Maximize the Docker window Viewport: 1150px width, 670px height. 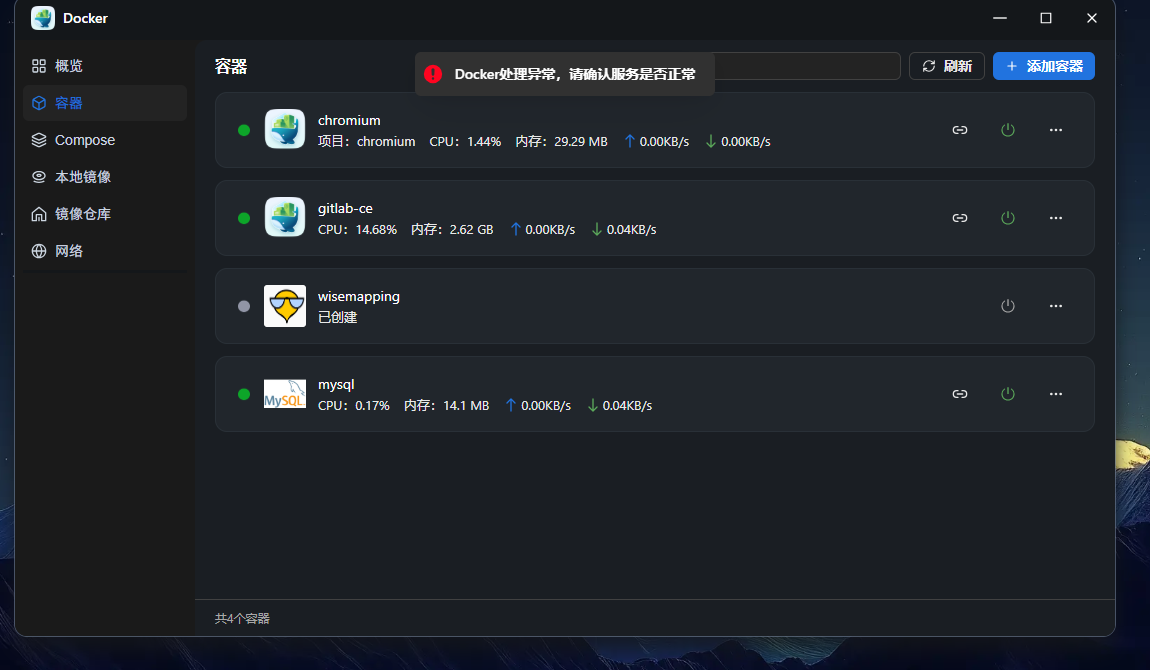tap(1046, 18)
